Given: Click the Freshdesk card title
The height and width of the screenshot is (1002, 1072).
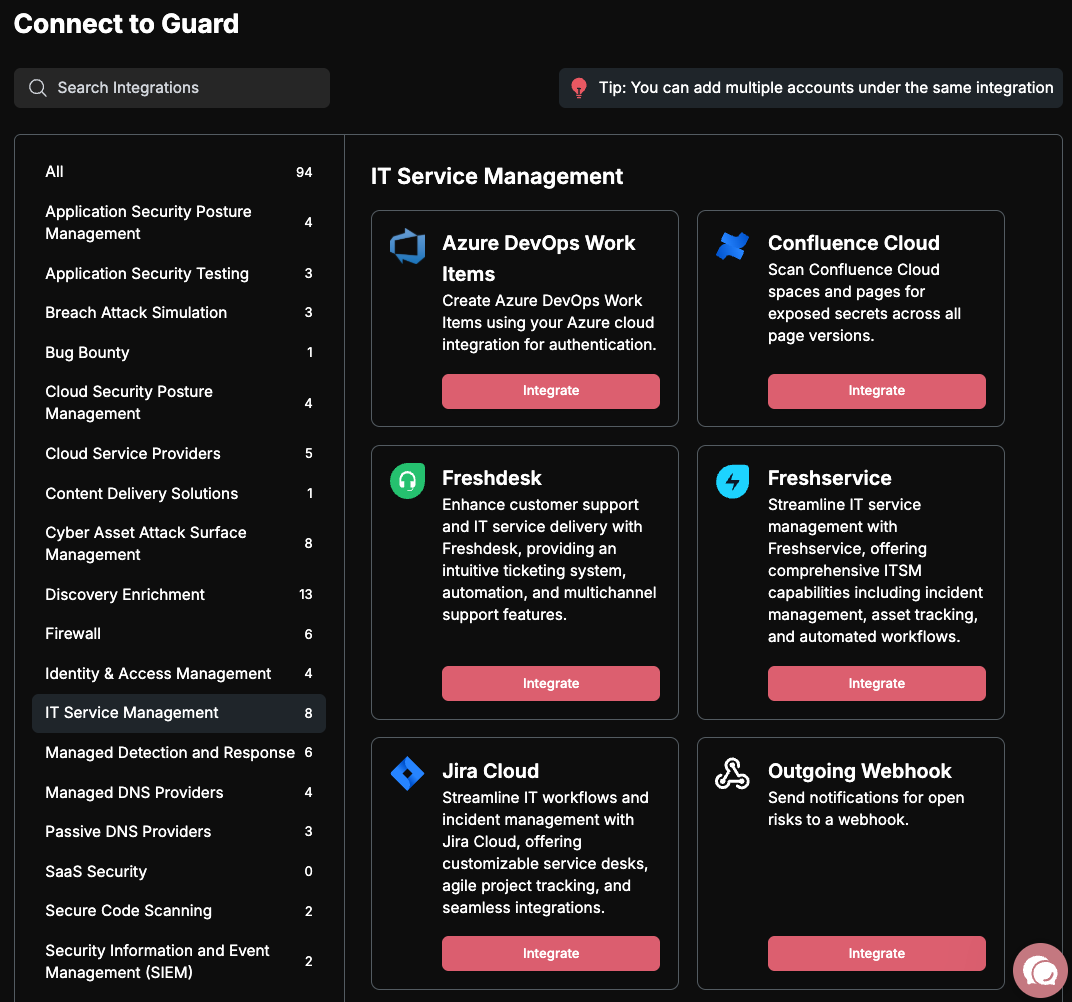Looking at the screenshot, I should (492, 478).
